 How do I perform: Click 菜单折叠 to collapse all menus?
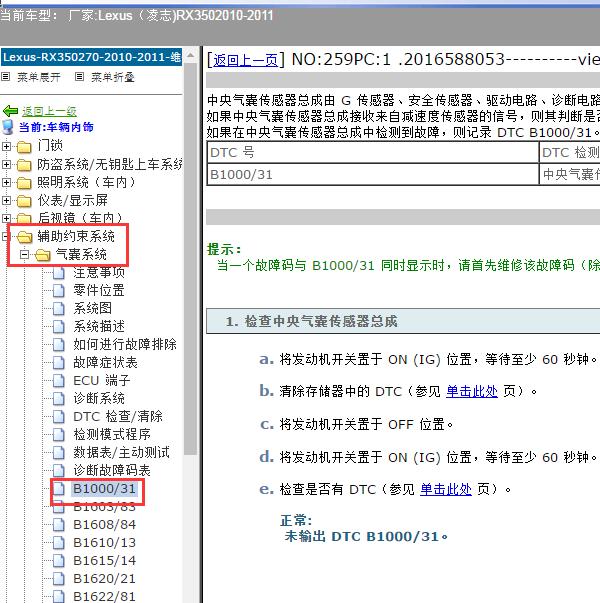coord(112,77)
